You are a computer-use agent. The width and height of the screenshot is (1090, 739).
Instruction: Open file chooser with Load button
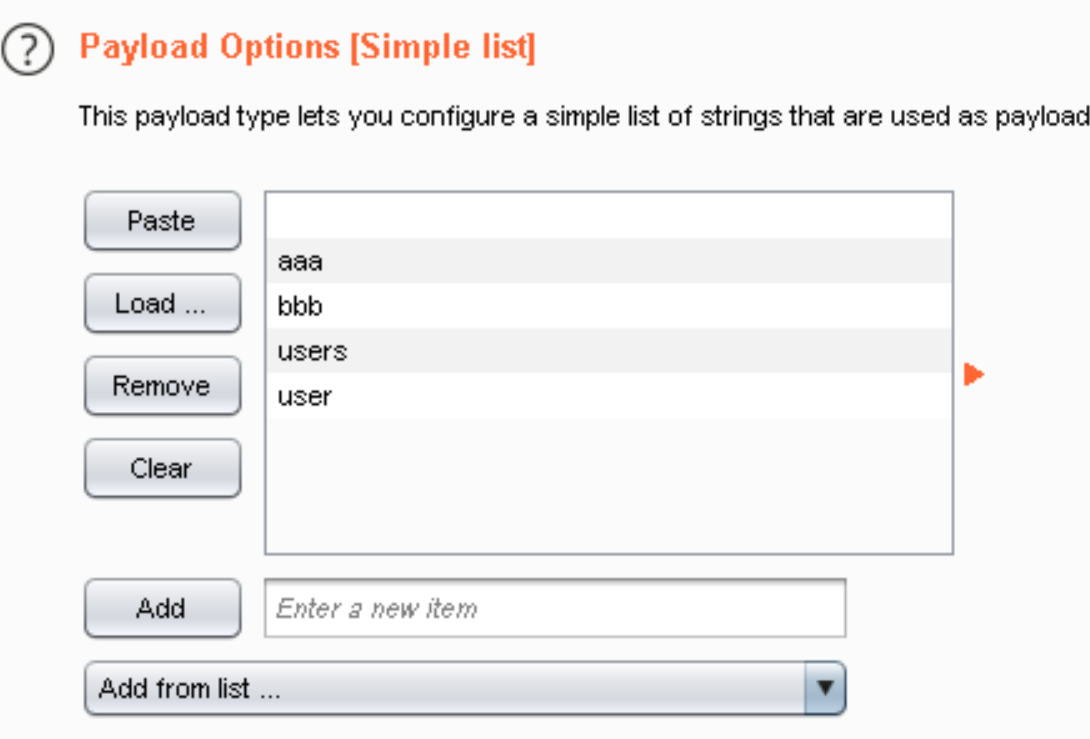tap(163, 303)
